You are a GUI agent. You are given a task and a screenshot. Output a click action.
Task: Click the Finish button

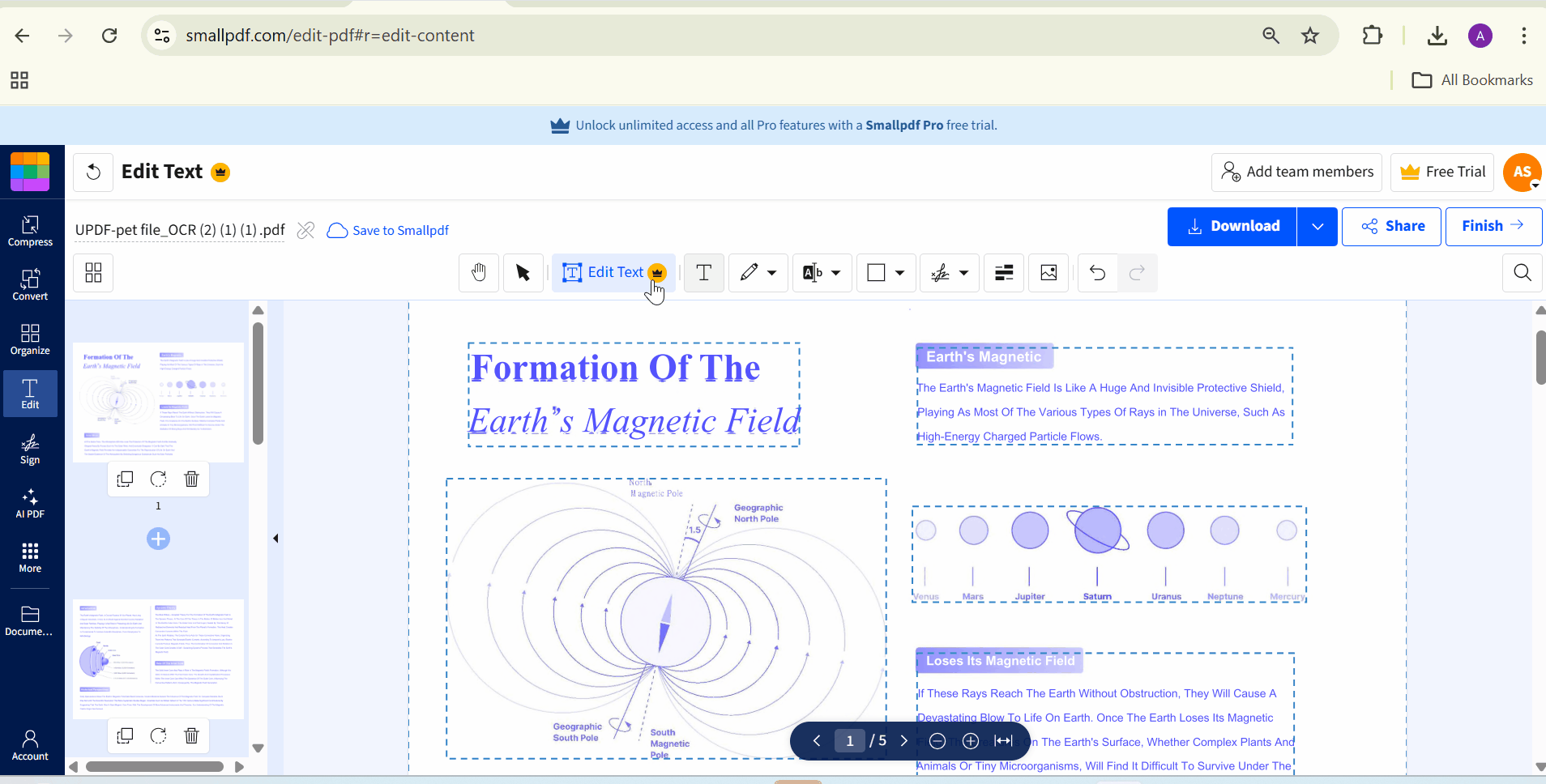coord(1493,227)
